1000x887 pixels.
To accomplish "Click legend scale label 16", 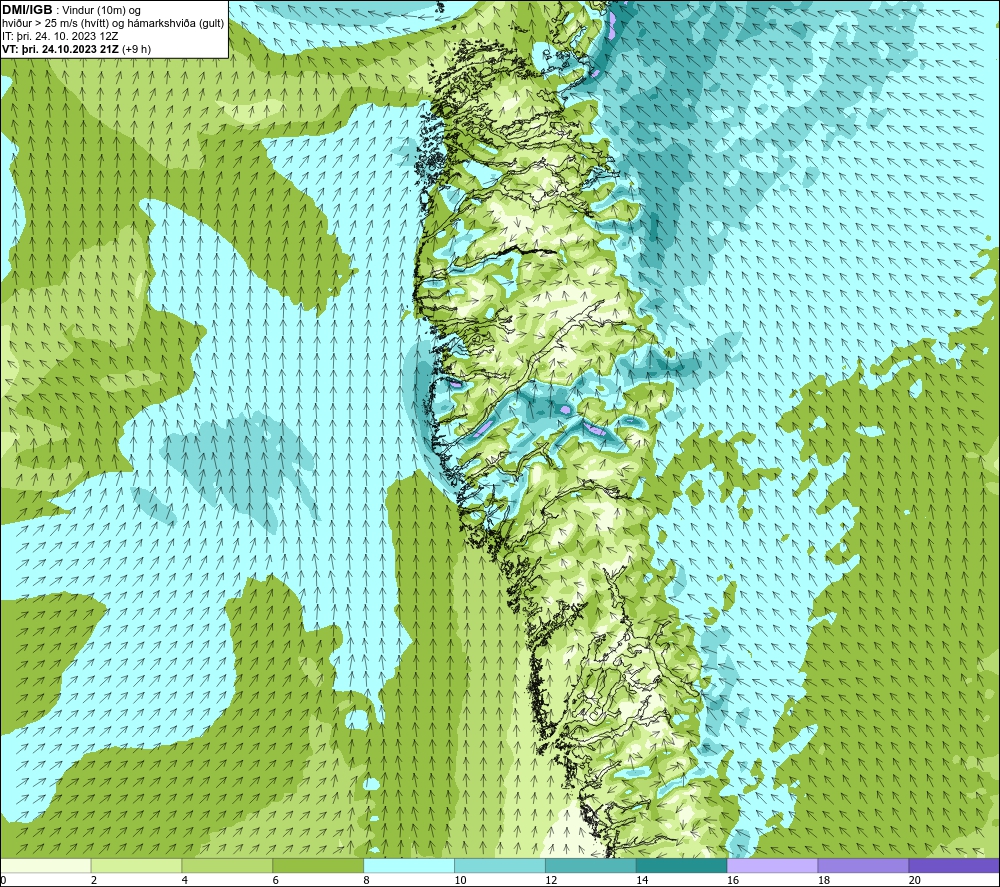I will (733, 880).
